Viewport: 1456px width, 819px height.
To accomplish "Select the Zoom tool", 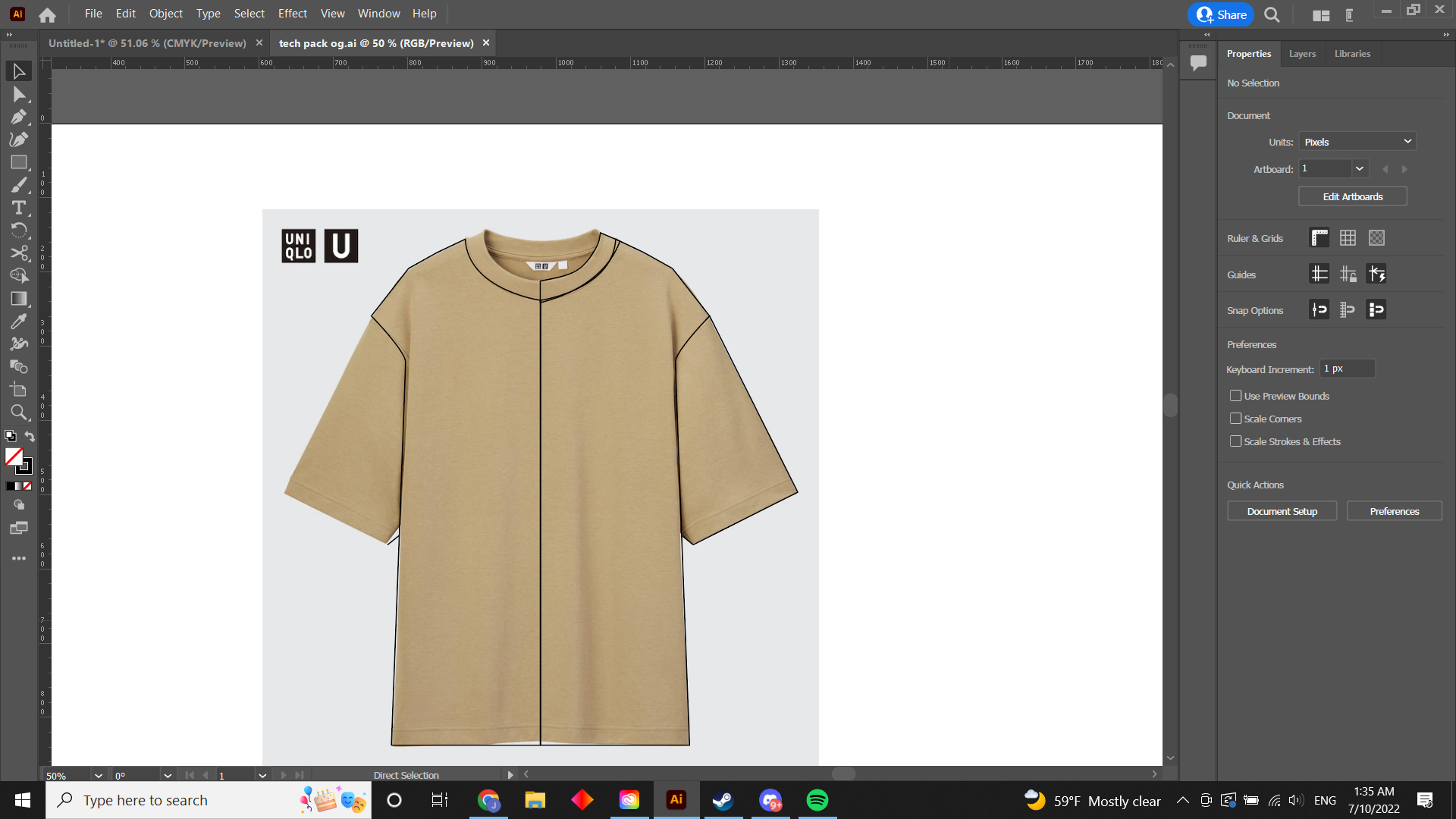I will [x=18, y=413].
